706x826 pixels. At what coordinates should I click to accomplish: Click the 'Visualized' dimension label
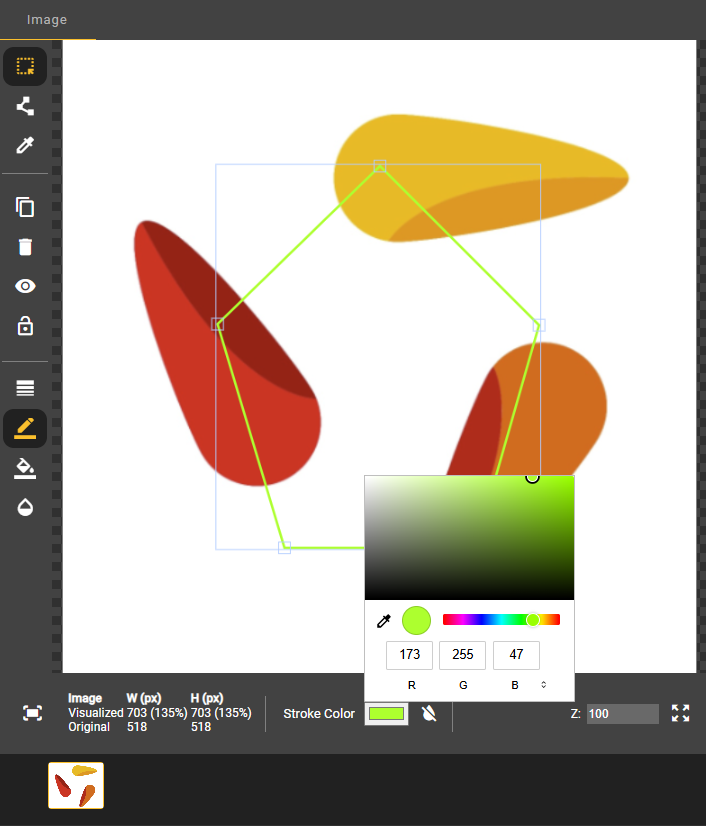95,713
